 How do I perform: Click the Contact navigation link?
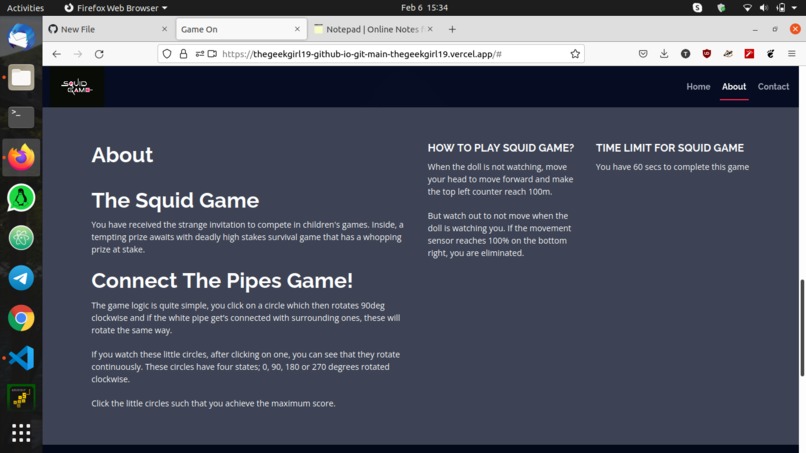773,86
